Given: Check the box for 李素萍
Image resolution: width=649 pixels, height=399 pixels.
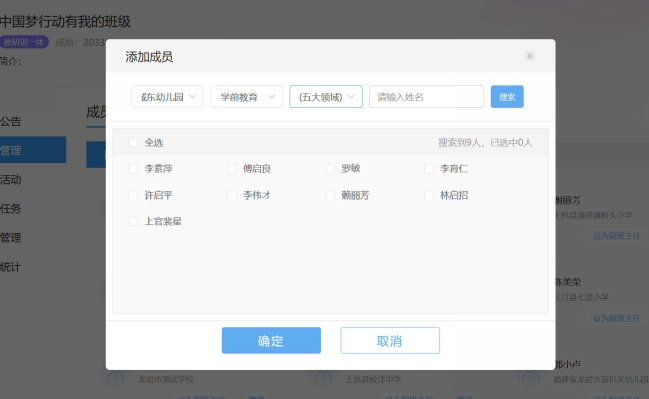Looking at the screenshot, I should click(133, 168).
